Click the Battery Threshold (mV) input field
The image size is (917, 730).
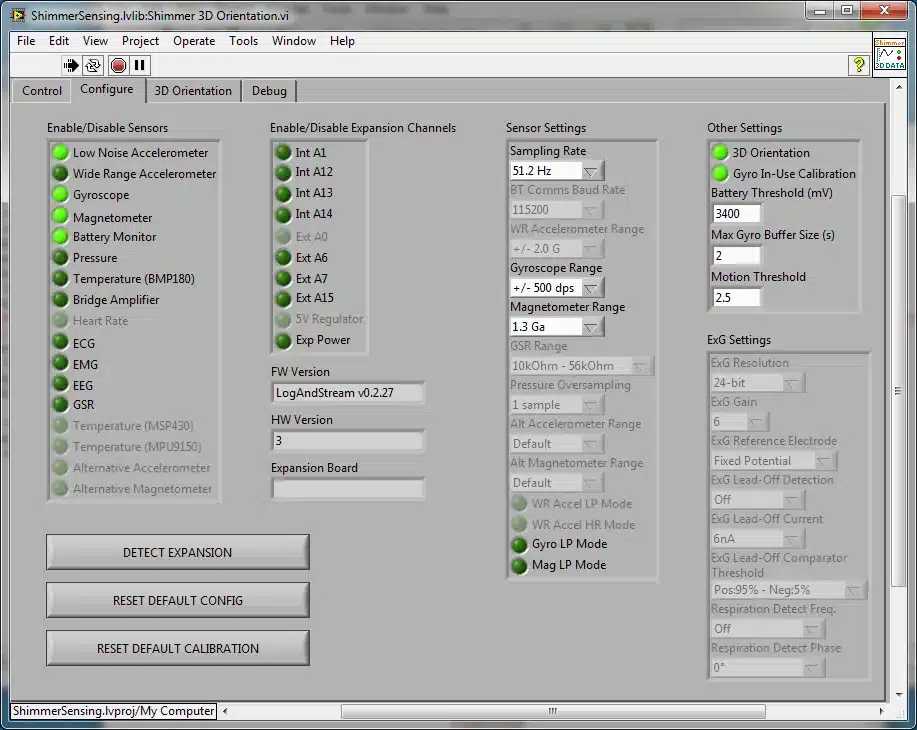[x=736, y=214]
